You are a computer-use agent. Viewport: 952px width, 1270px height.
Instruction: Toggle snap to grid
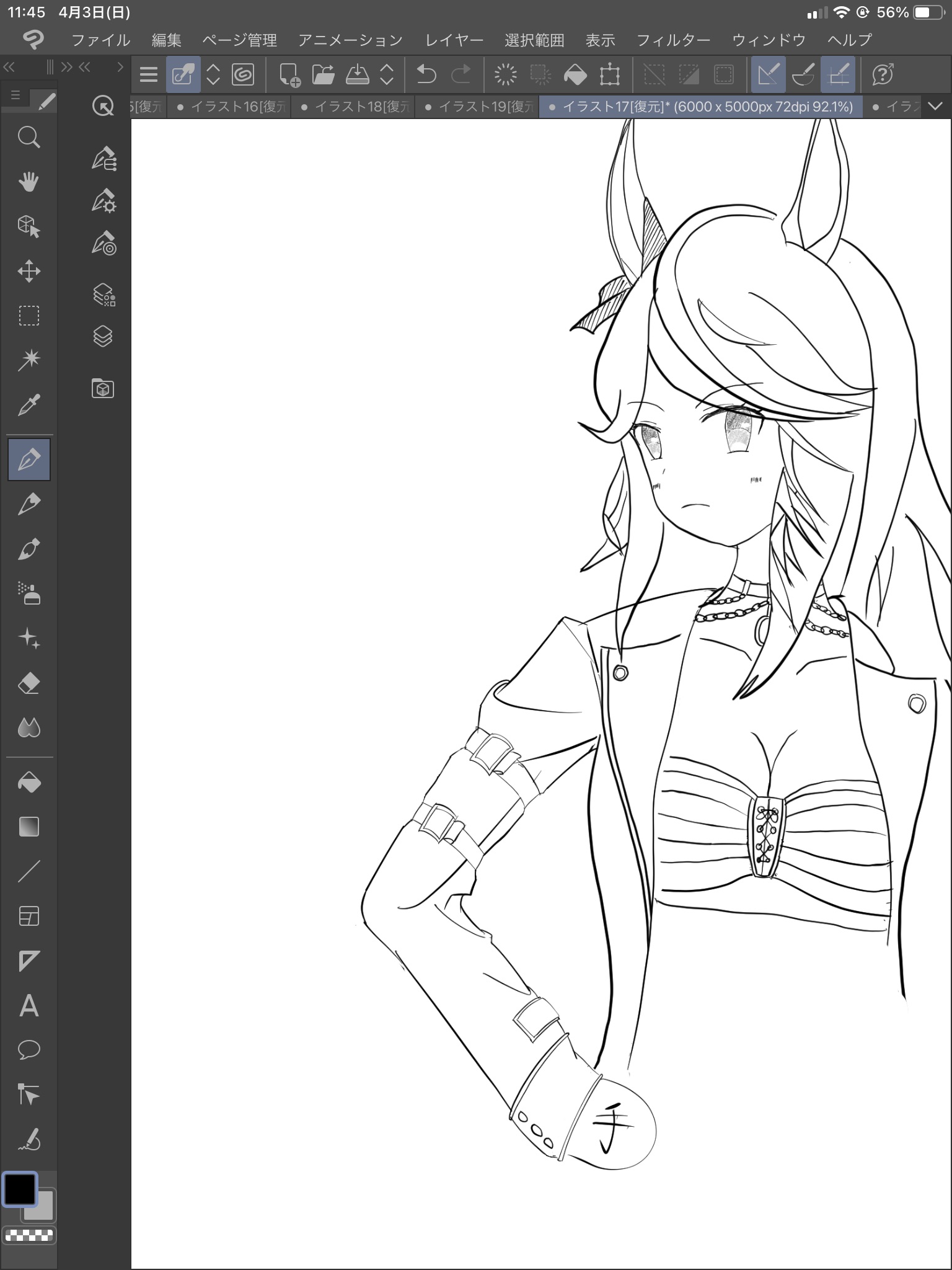point(838,75)
